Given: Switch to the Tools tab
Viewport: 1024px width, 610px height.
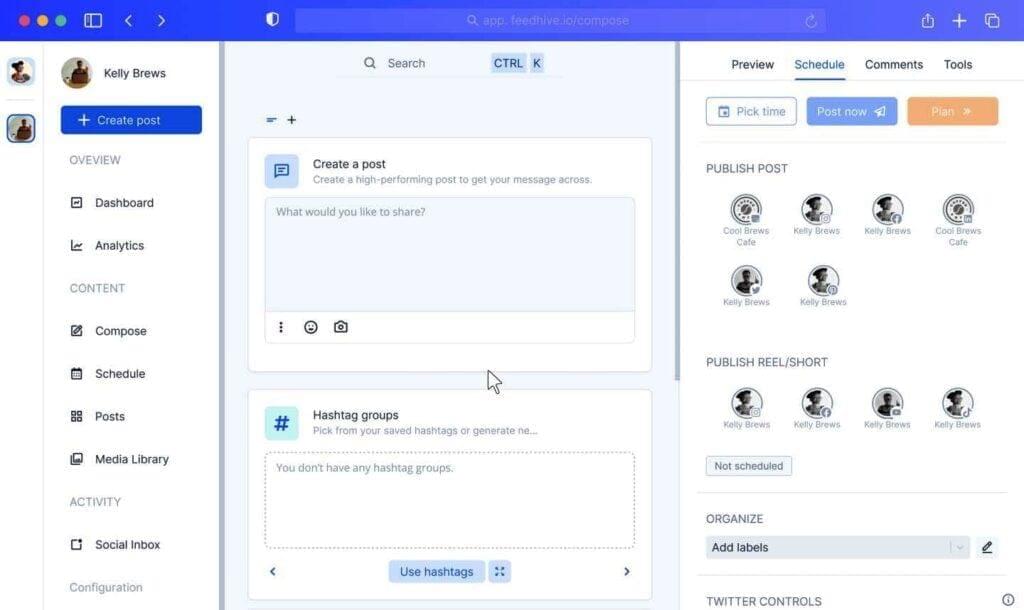Looking at the screenshot, I should pos(957,64).
